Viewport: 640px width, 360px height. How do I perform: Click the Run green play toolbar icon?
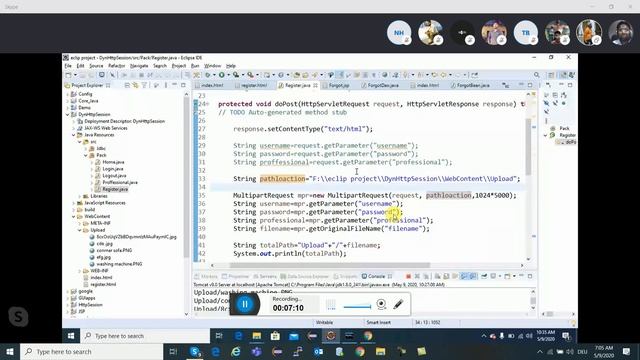click(x=222, y=75)
